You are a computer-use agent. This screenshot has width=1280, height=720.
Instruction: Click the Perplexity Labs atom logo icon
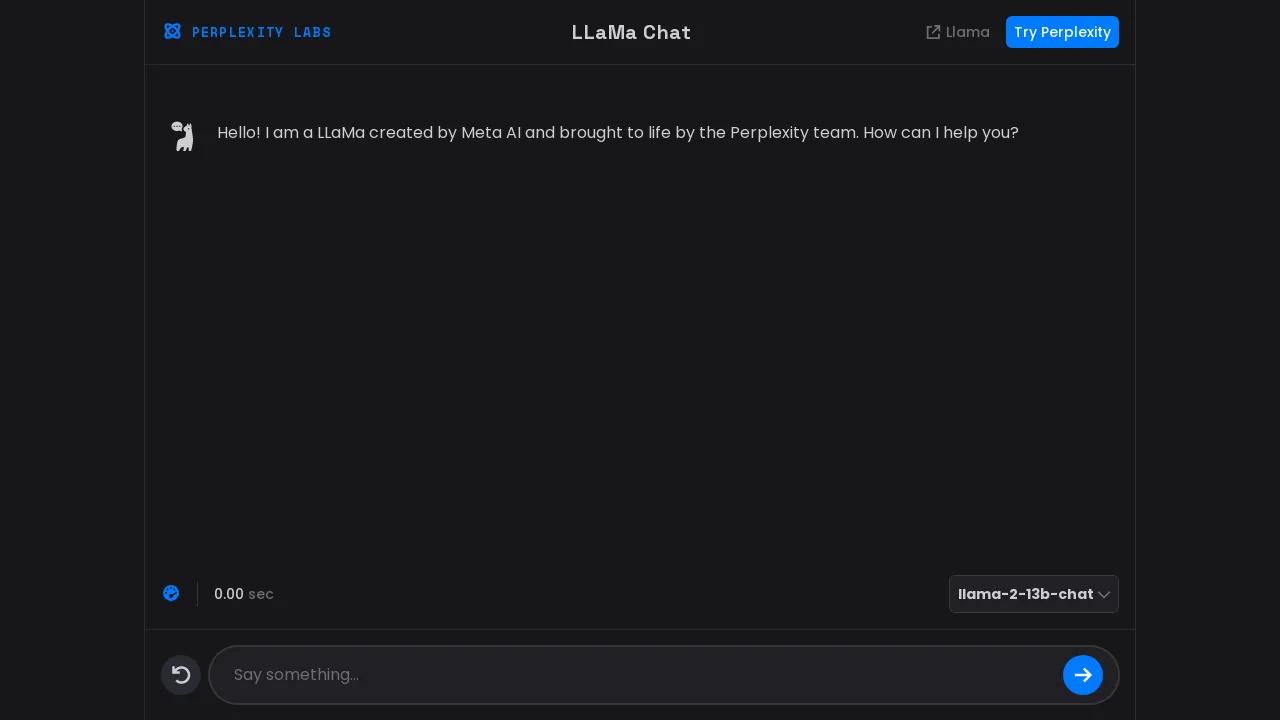pyautogui.click(x=172, y=32)
